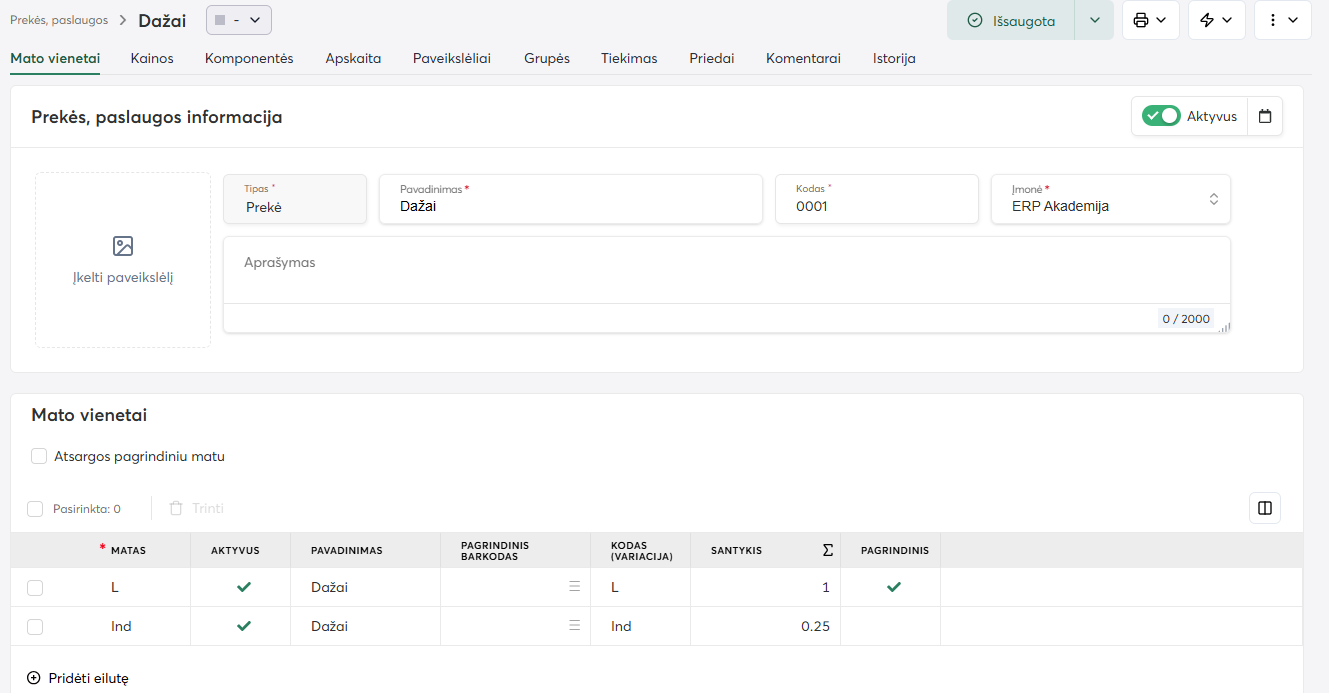Open the Istorija tab
The width and height of the screenshot is (1329, 693).
pos(894,58)
